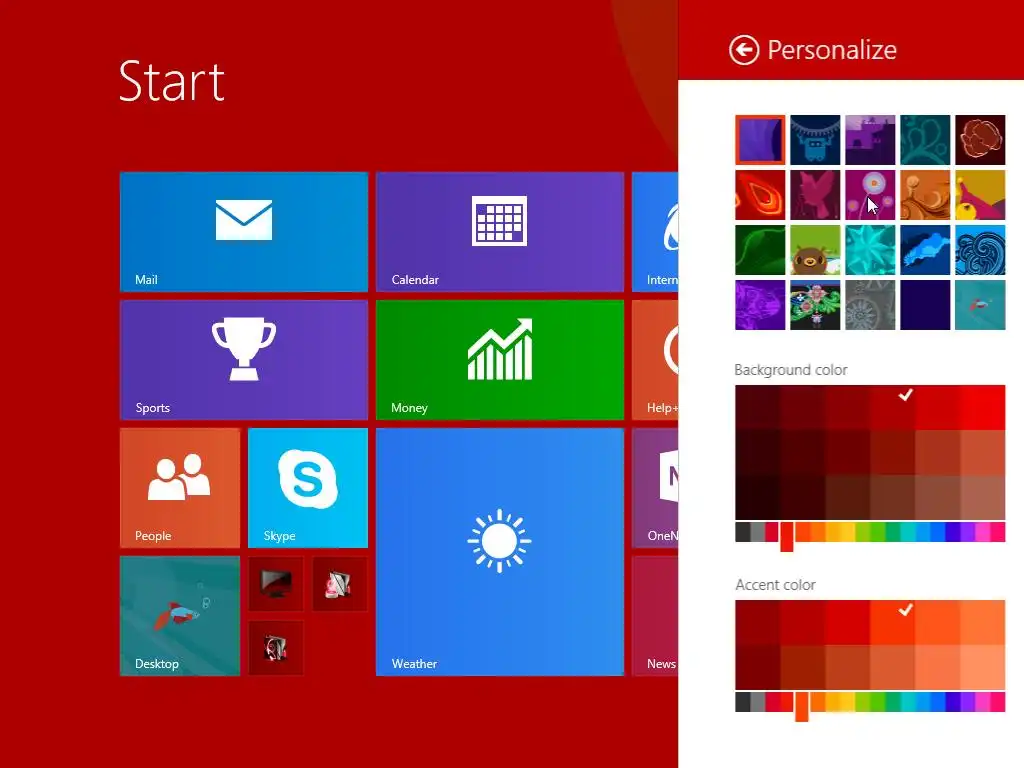The height and width of the screenshot is (768, 1024).
Task: Select the purple castle background pattern
Action: click(x=870, y=140)
